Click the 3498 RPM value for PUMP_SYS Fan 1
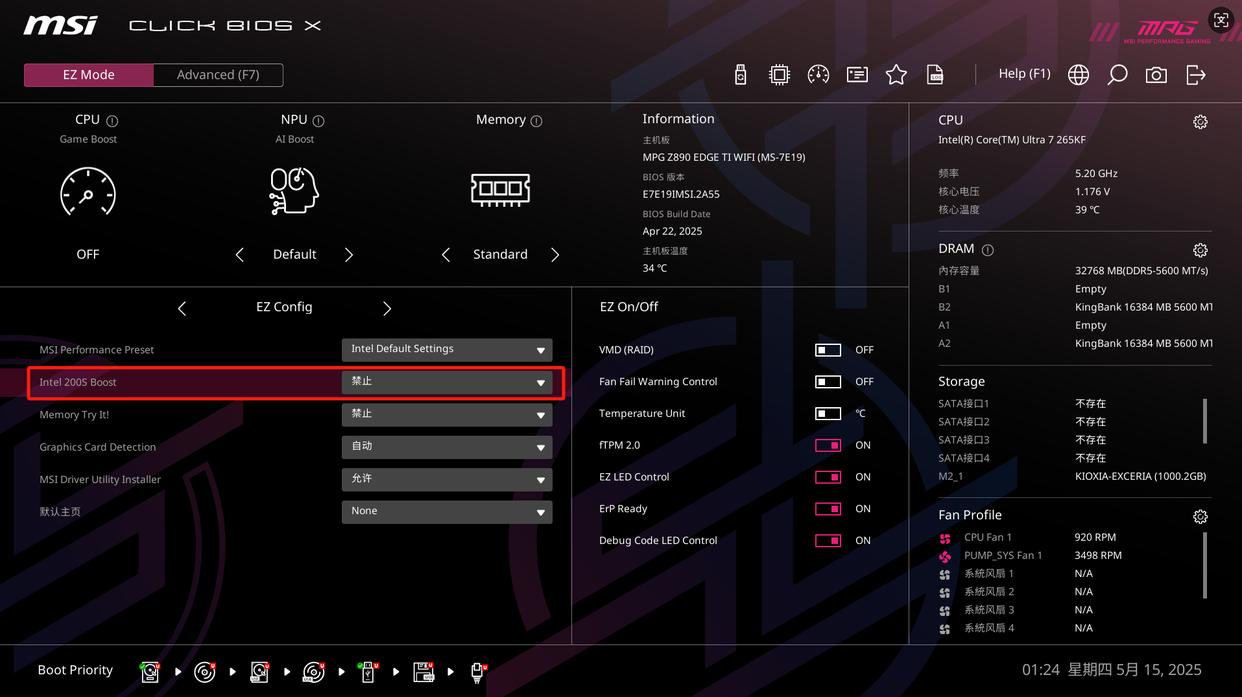Screen dimensions: 1242x697 click(1098, 556)
